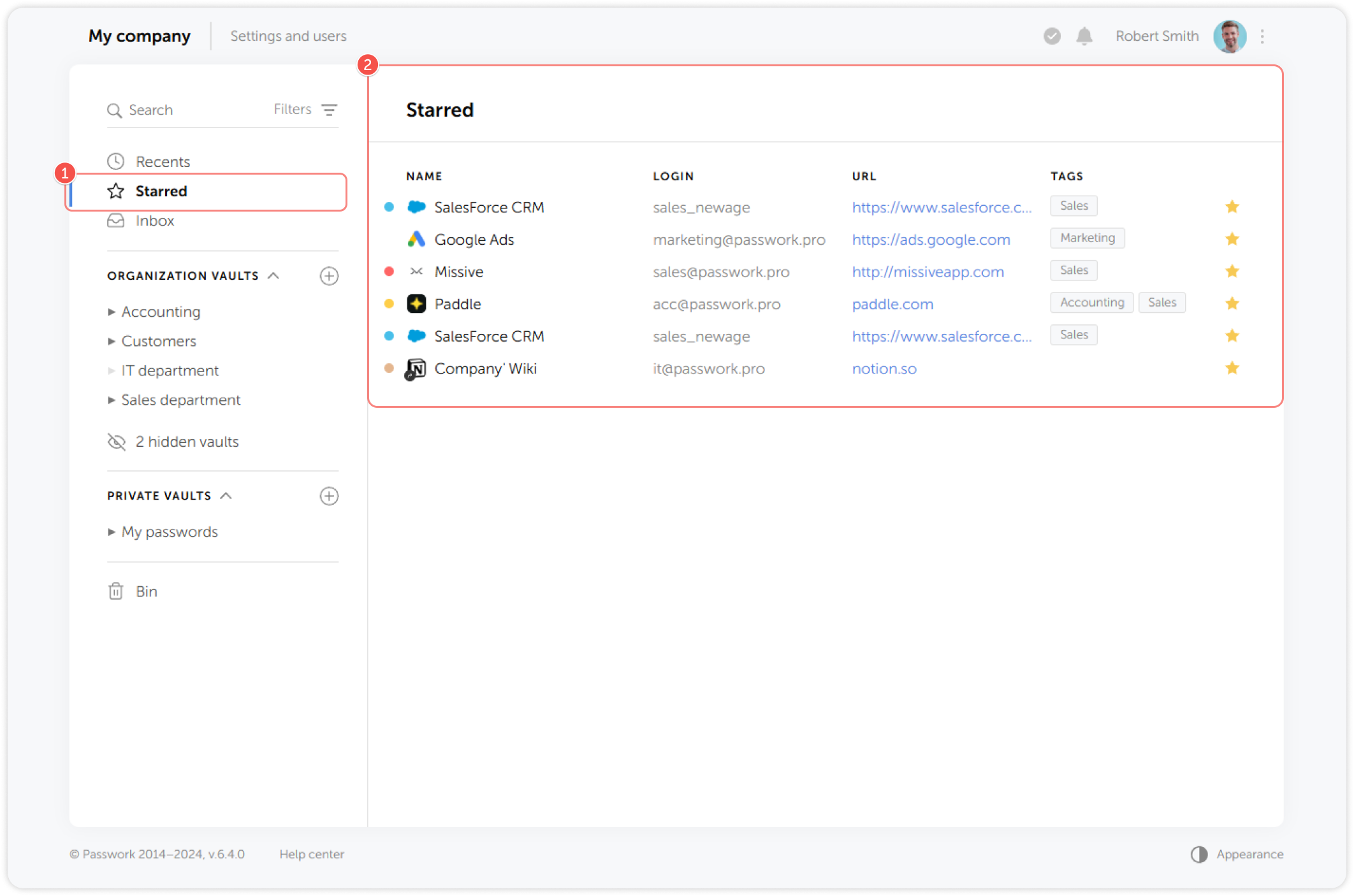Open Settings and users
This screenshot has width=1354, height=896.
tap(288, 36)
